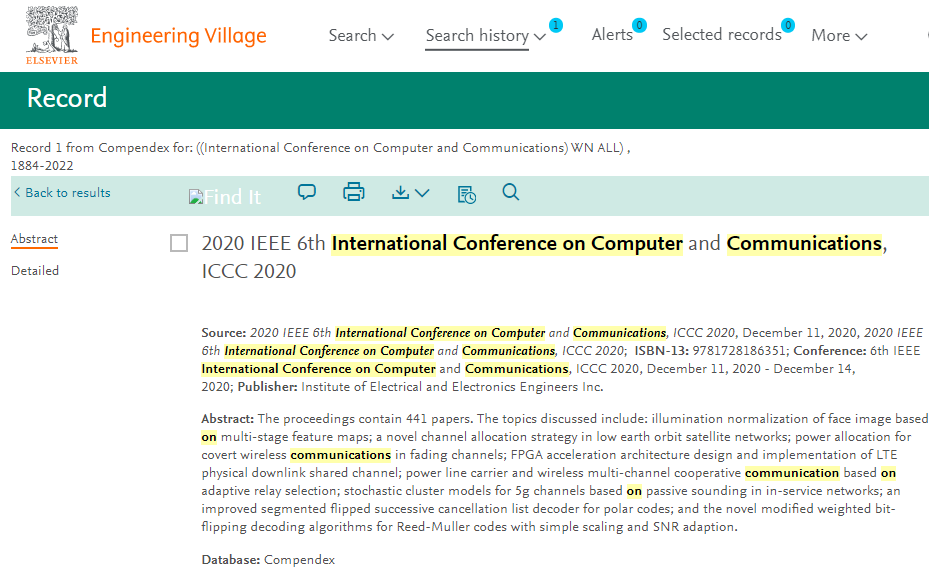This screenshot has height=585, width=929.
Task: Click the download arrow icon
Action: (x=401, y=192)
